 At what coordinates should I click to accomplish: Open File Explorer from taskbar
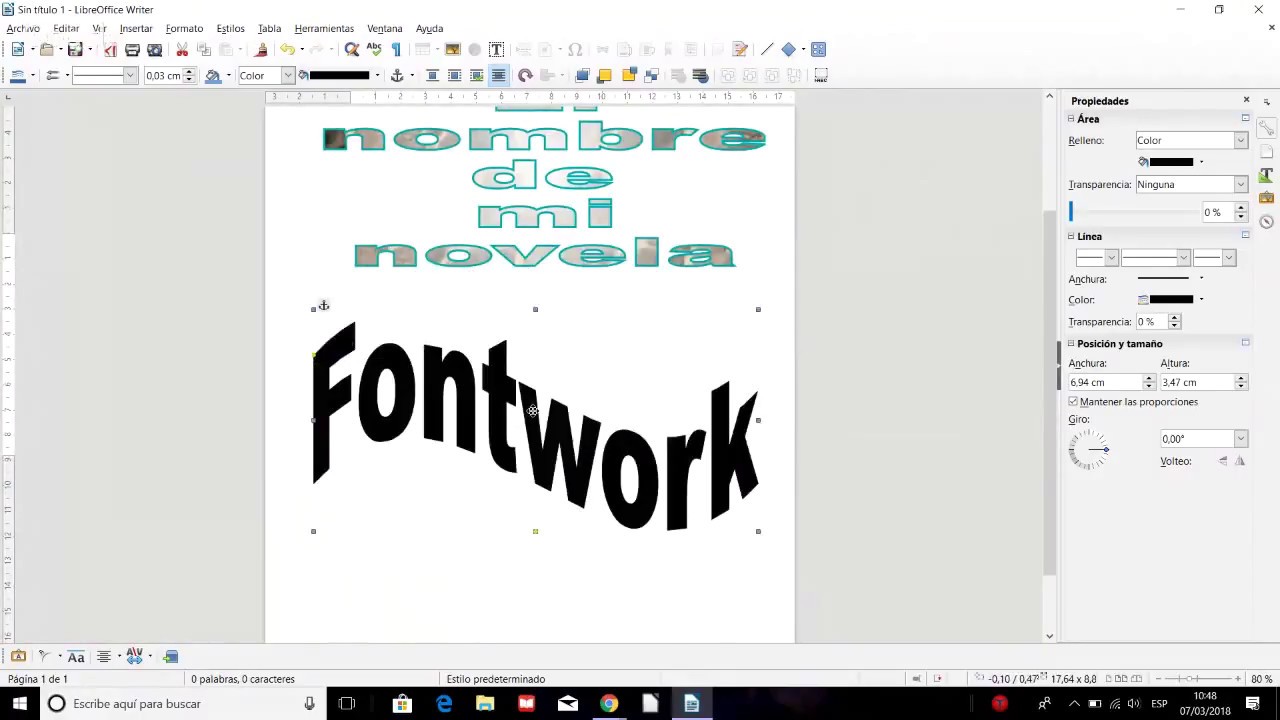(x=485, y=703)
